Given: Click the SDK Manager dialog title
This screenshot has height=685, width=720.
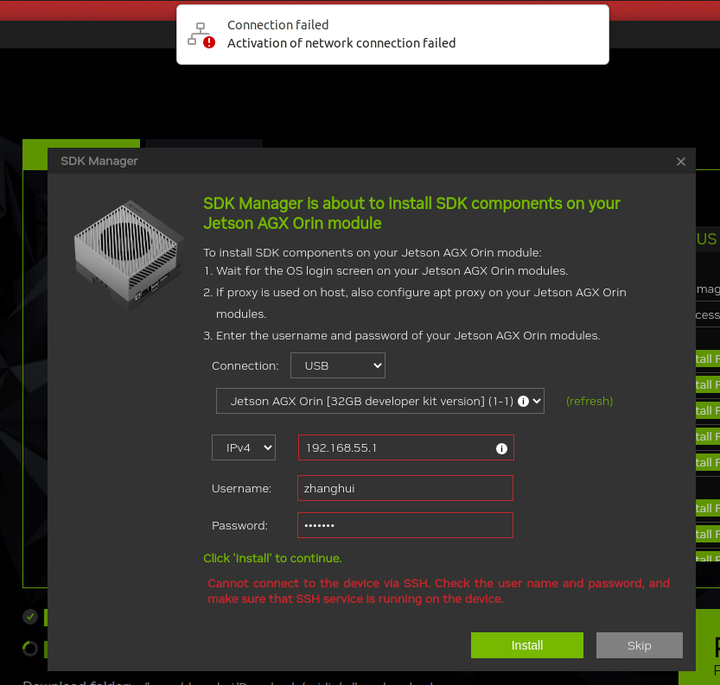Looking at the screenshot, I should [x=99, y=161].
